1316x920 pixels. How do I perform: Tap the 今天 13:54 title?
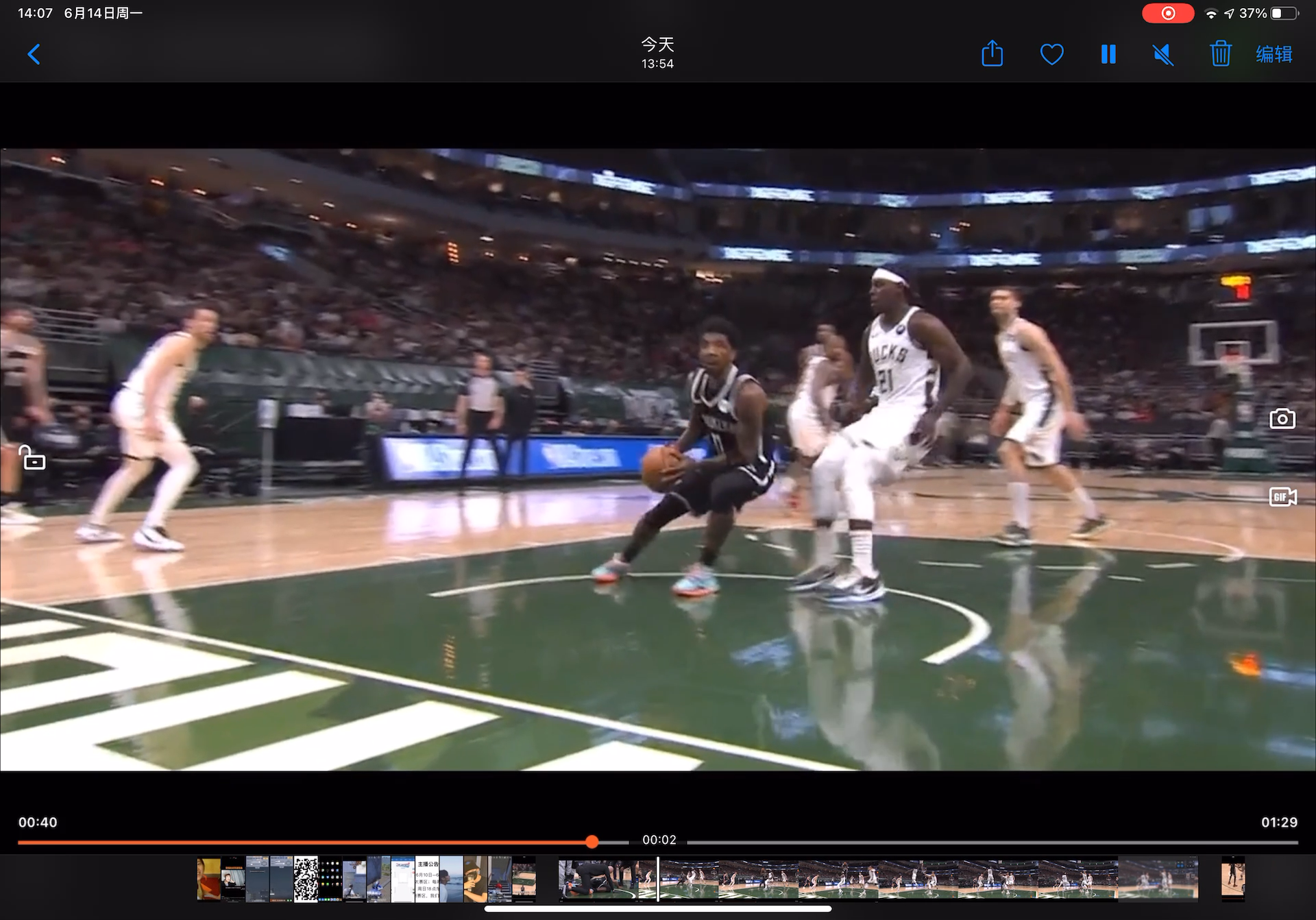(657, 53)
